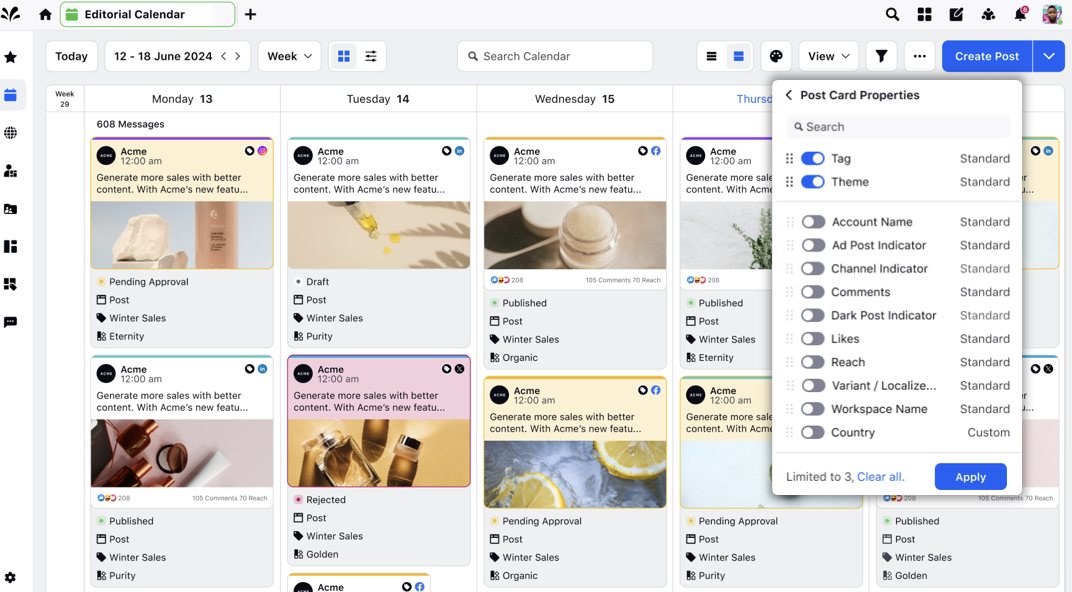
Task: Enable the Dark Post Indicator toggle
Action: [813, 315]
